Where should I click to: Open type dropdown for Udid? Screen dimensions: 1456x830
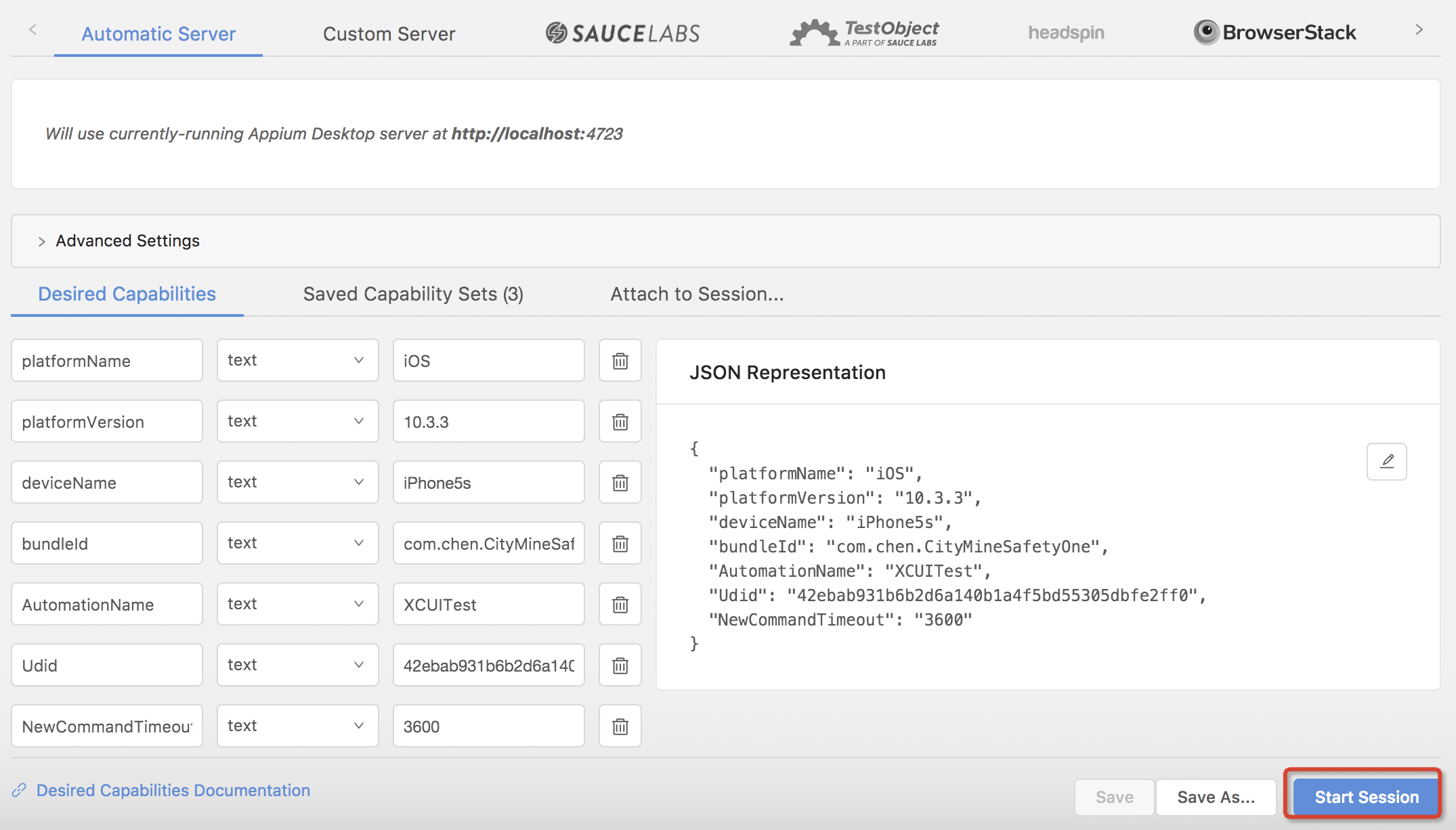297,665
